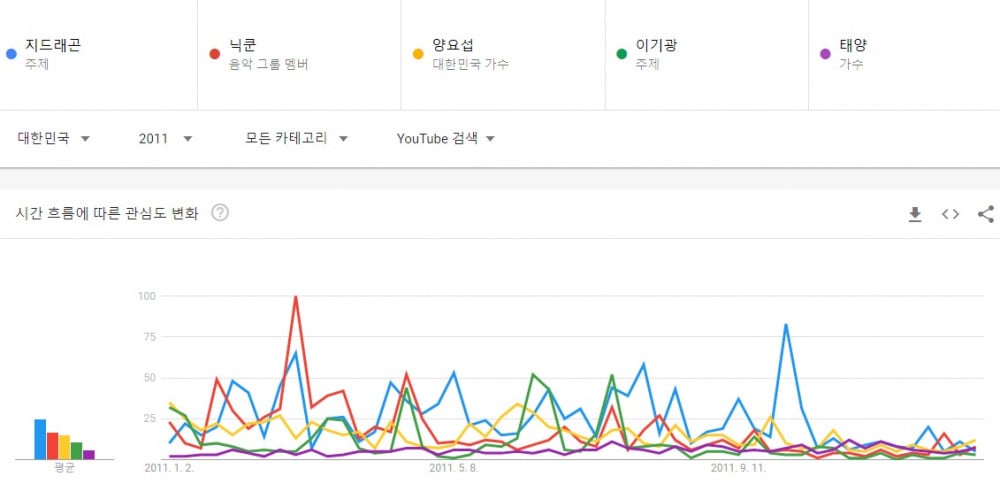Image resolution: width=1000 pixels, height=484 pixels.
Task: Click the red peak at 100
Action: 295,297
